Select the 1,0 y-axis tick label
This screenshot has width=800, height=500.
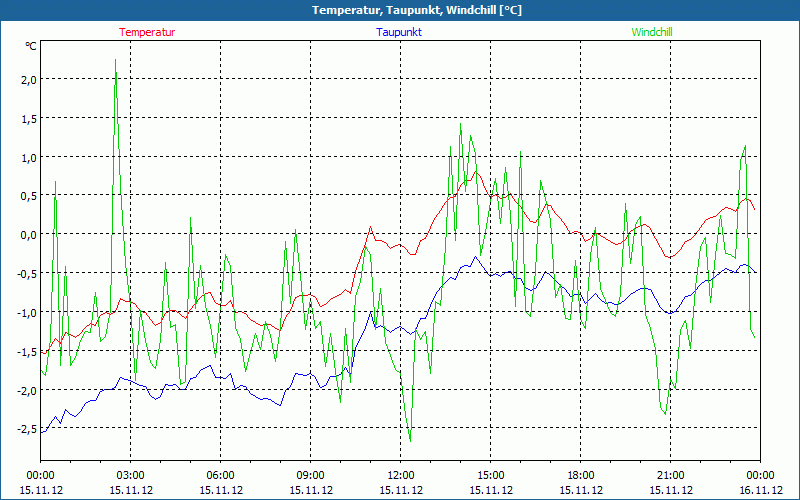[x=28, y=157]
